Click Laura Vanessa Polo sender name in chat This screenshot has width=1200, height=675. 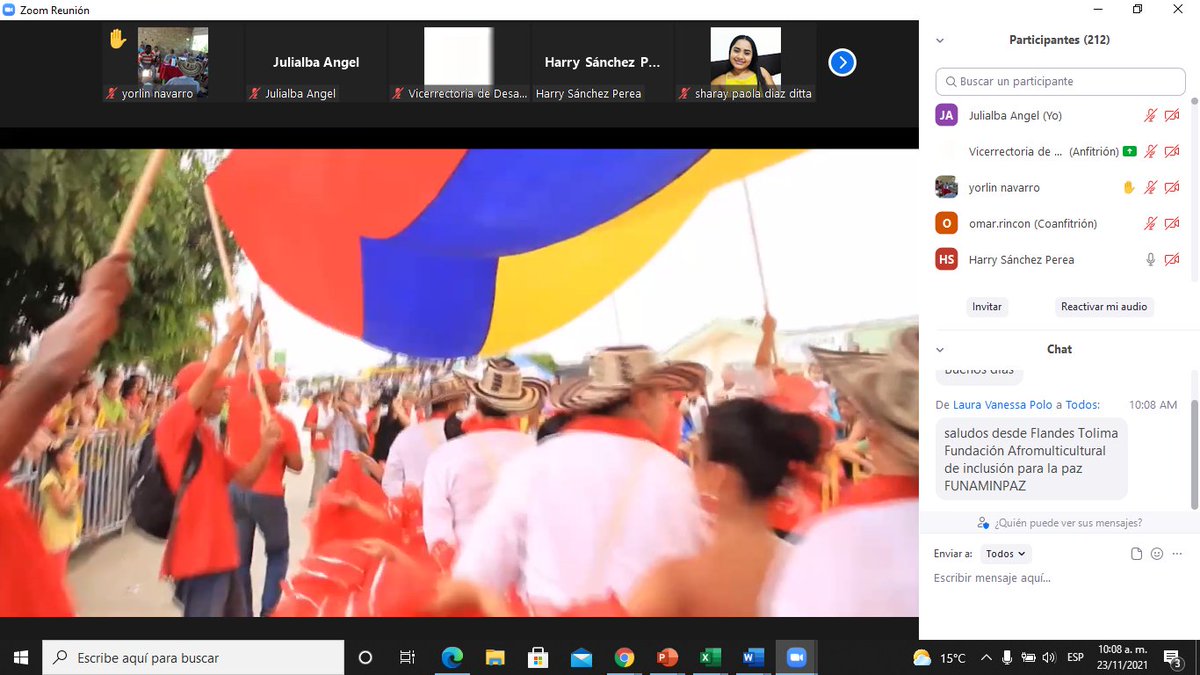pos(1001,405)
